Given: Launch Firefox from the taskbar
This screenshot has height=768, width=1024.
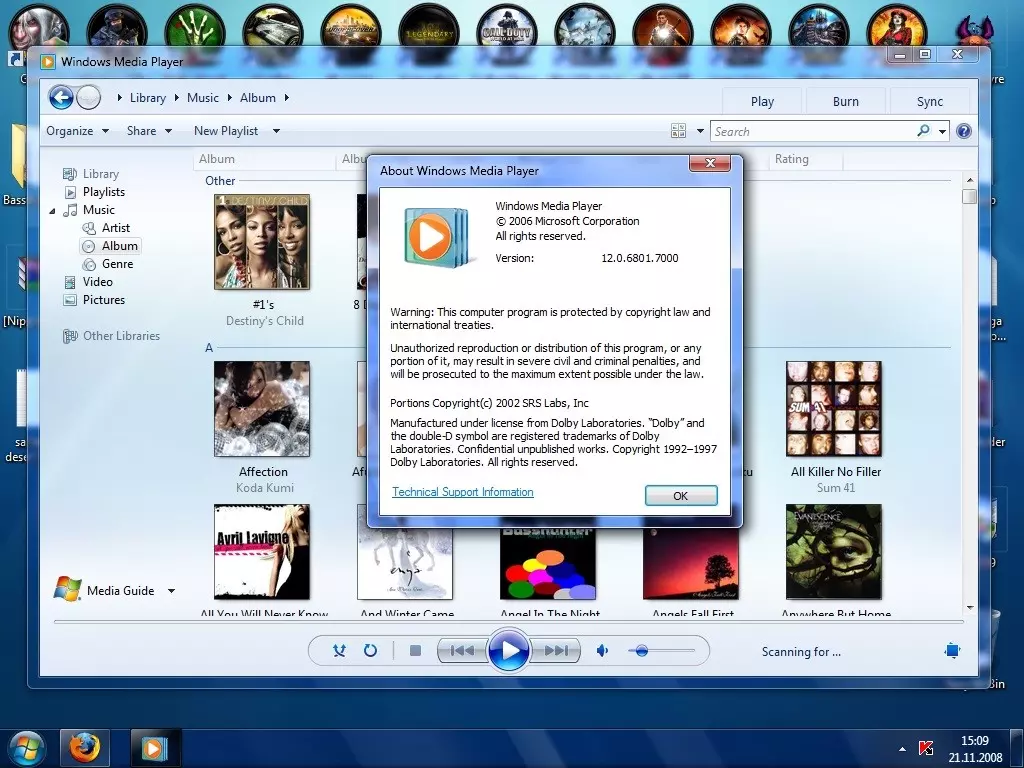Looking at the screenshot, I should click(x=85, y=747).
